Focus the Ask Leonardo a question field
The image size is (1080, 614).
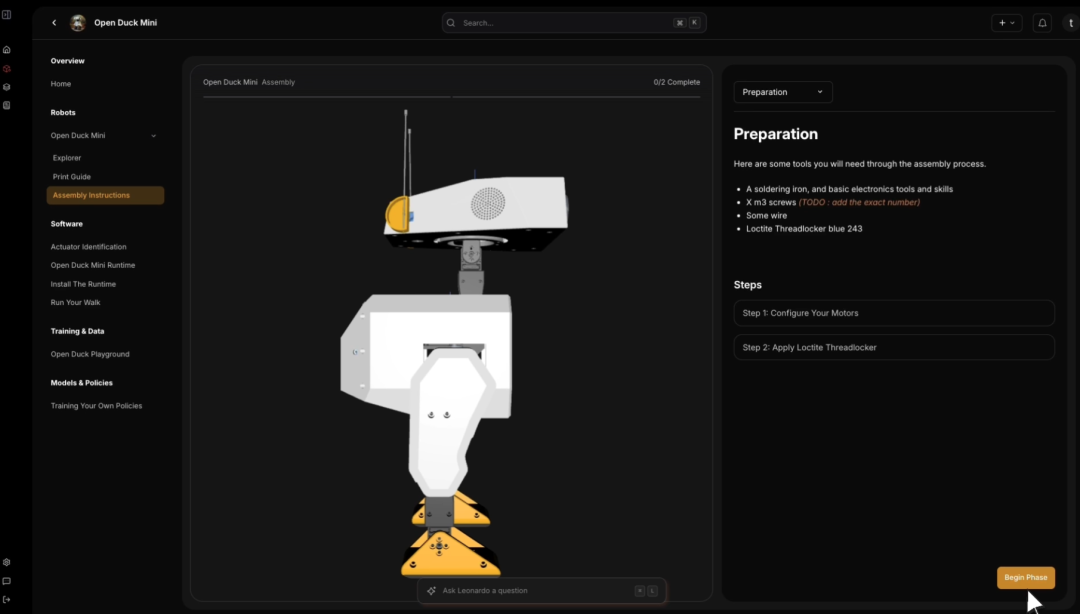541,591
